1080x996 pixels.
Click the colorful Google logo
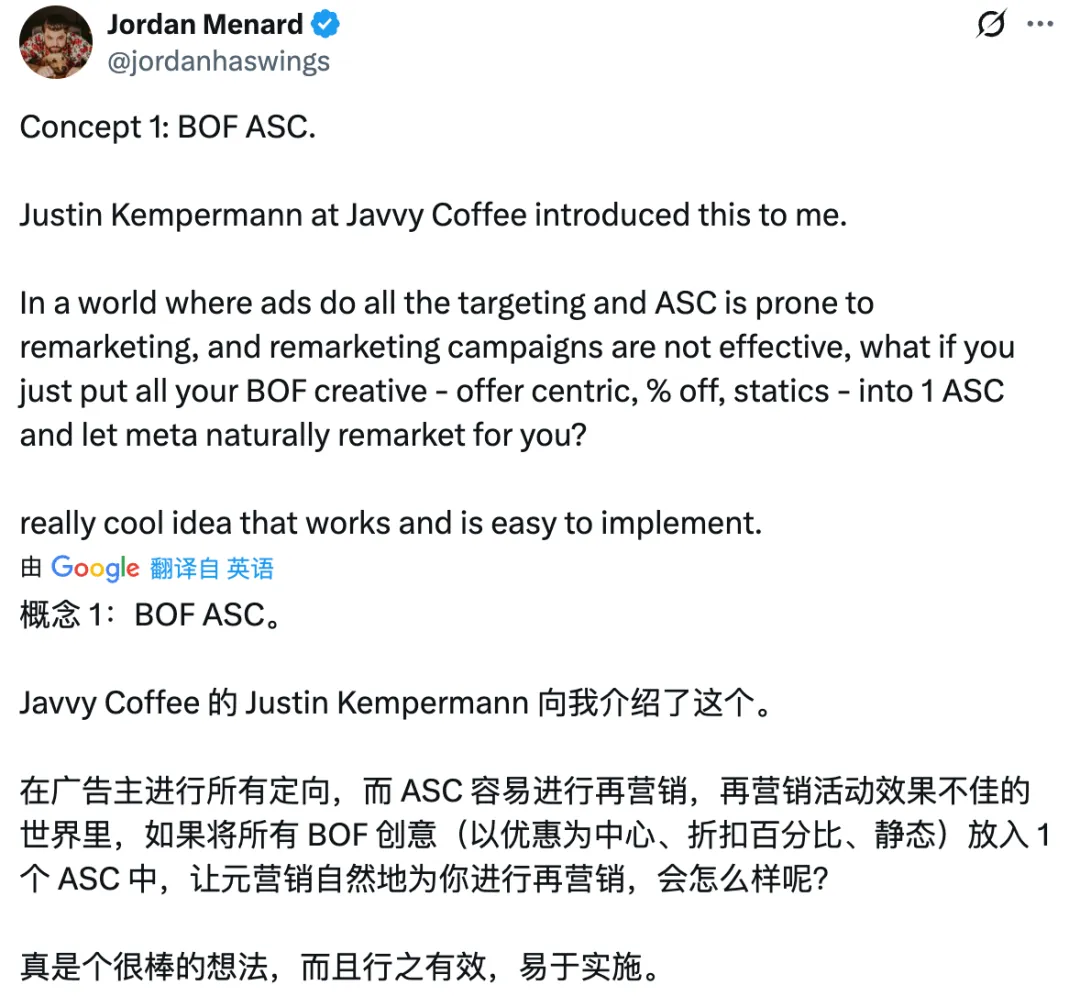pos(94,568)
